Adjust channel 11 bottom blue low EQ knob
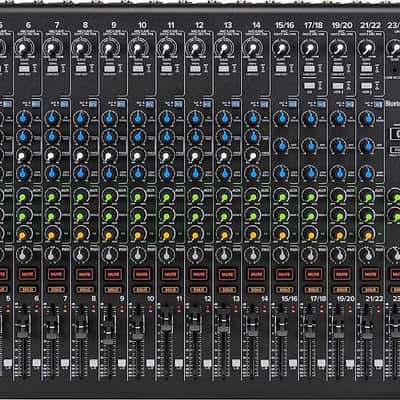400x400 pixels. pyautogui.click(x=166, y=173)
